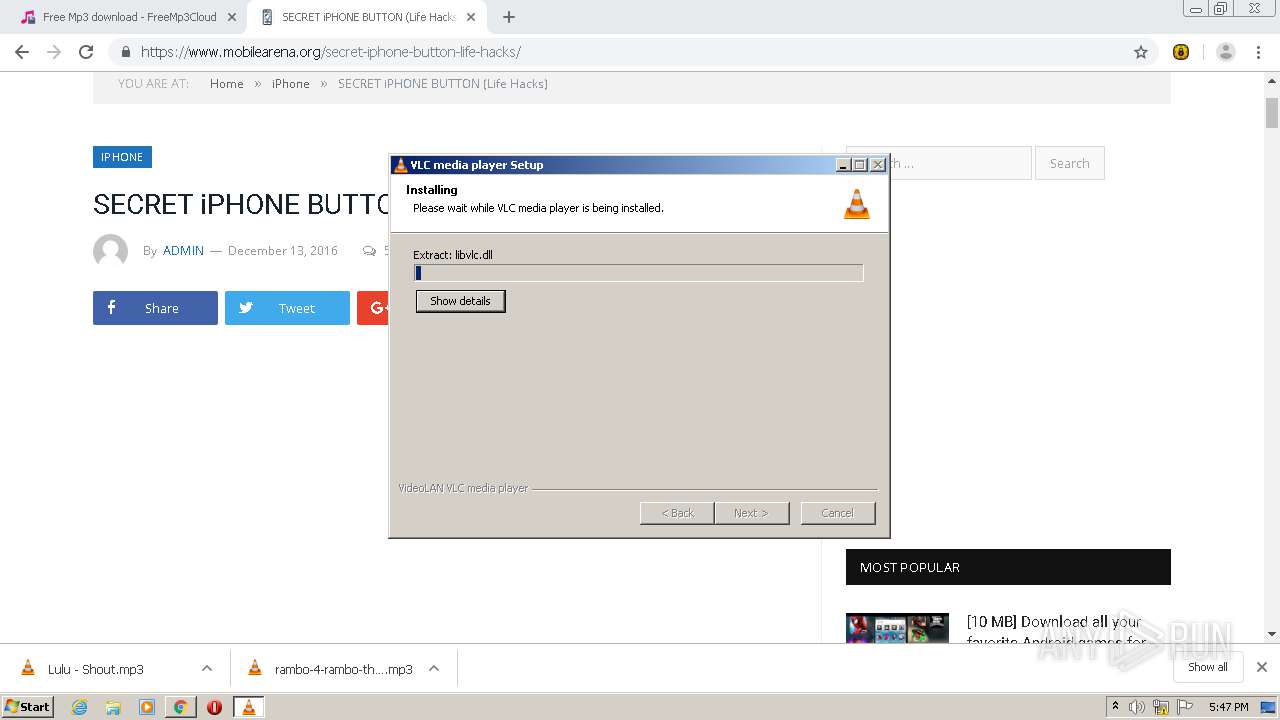Open a new browser tab
Screen dimensions: 1280x720
[x=509, y=17]
